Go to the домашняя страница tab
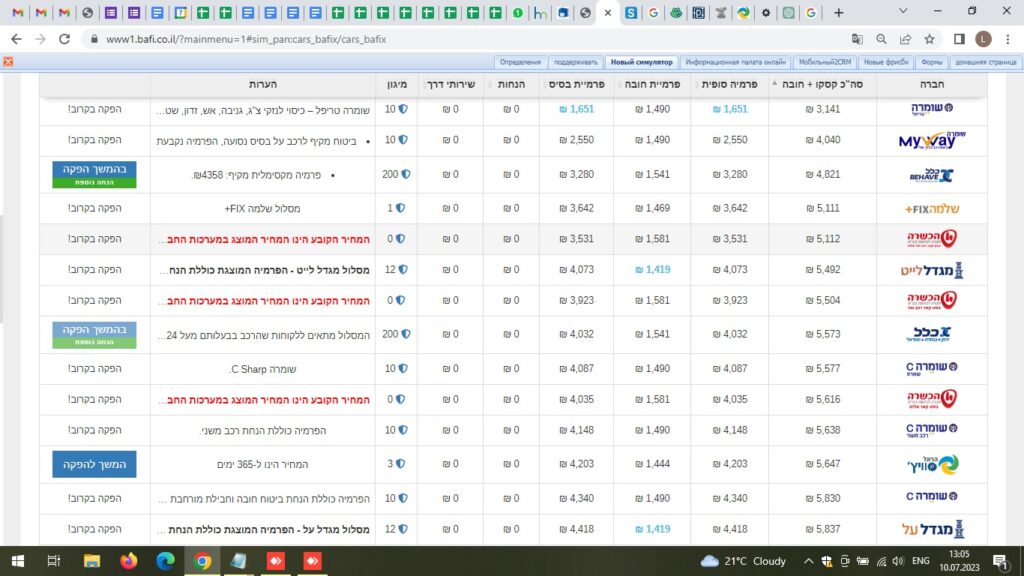This screenshot has height=576, width=1024. pos(985,62)
